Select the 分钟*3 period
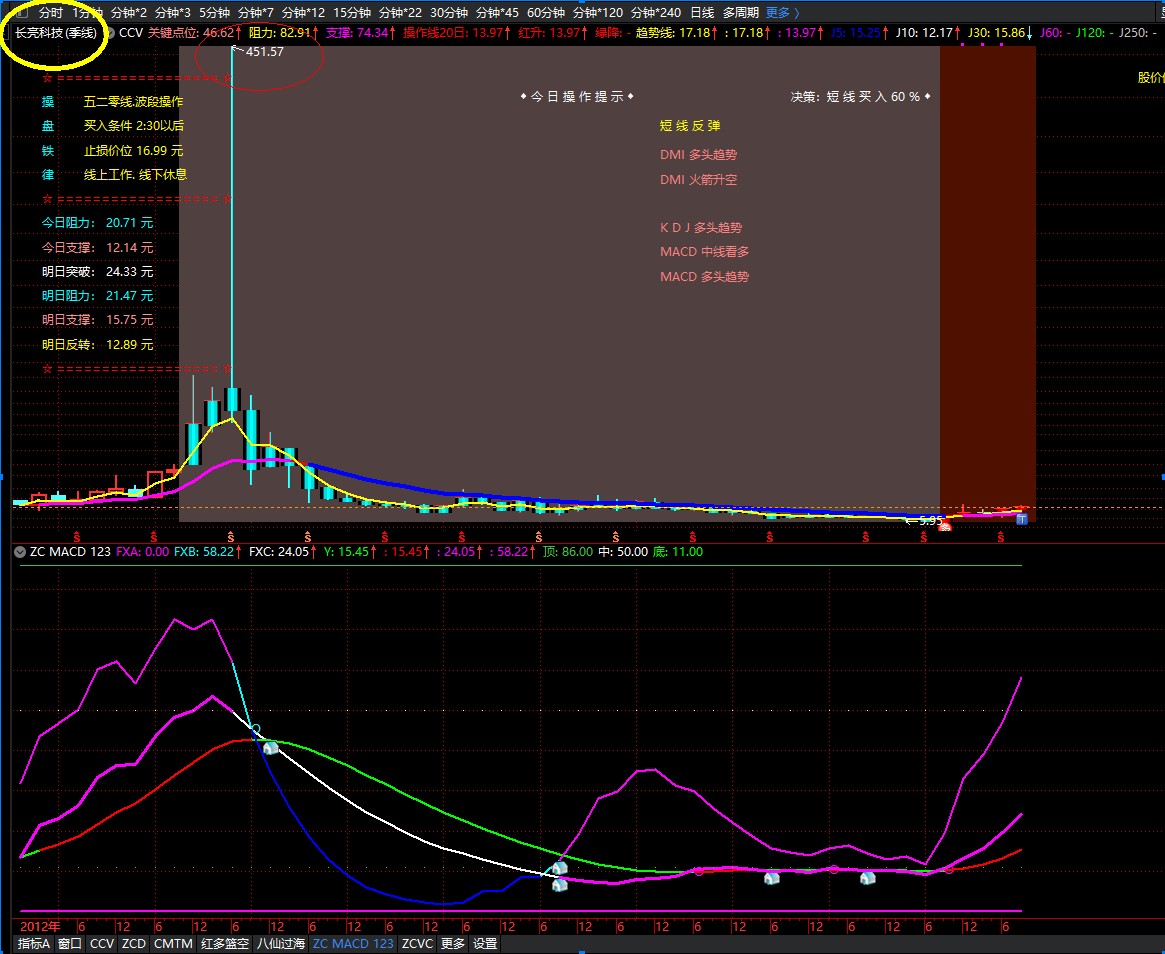 172,13
